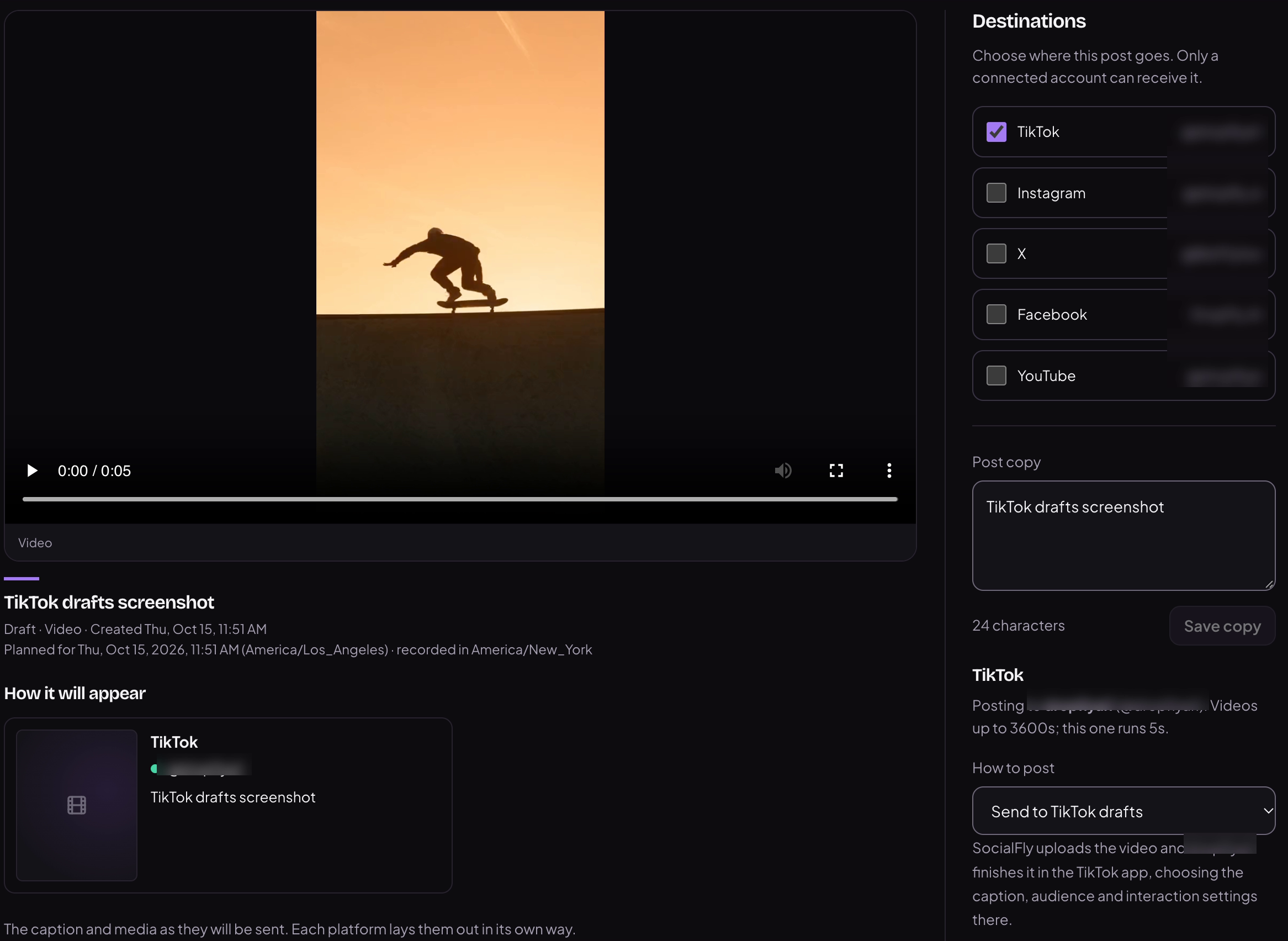This screenshot has width=1288, height=941.
Task: Click the film strip thumbnail in TikTok preview
Action: 77,806
